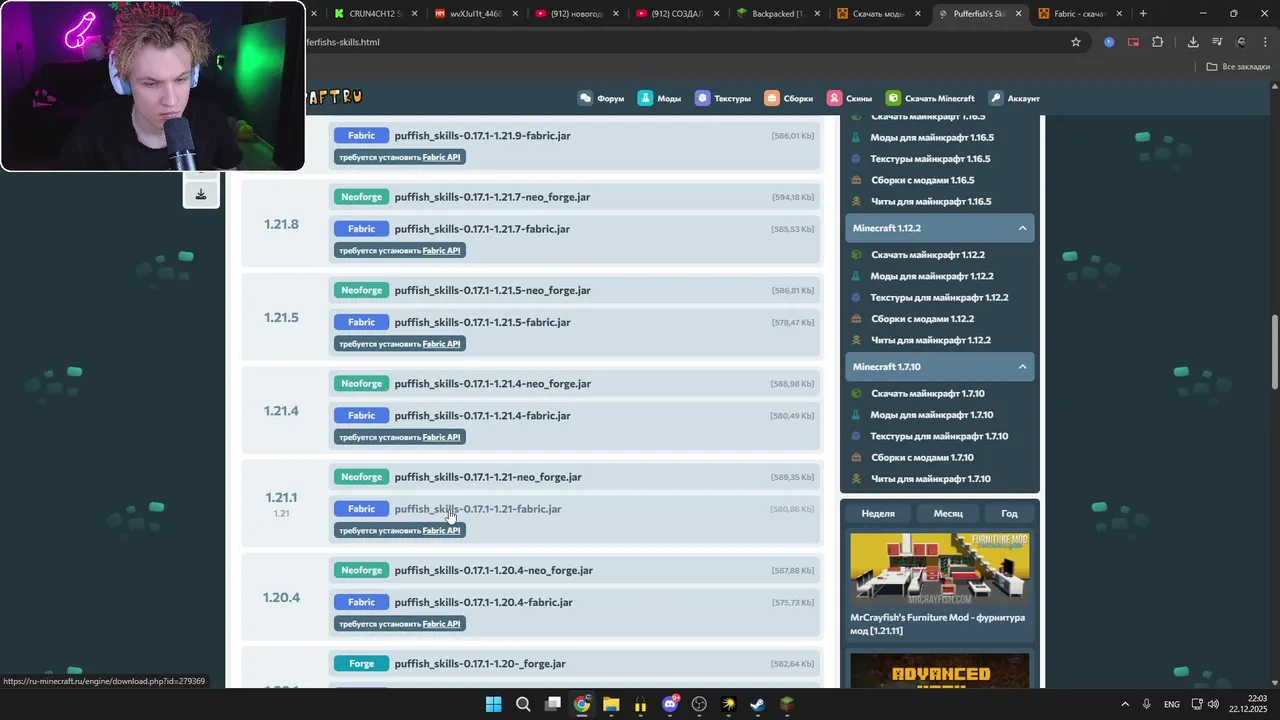1280x720 pixels.
Task: Select the Год popularity tab
Action: 1009,513
